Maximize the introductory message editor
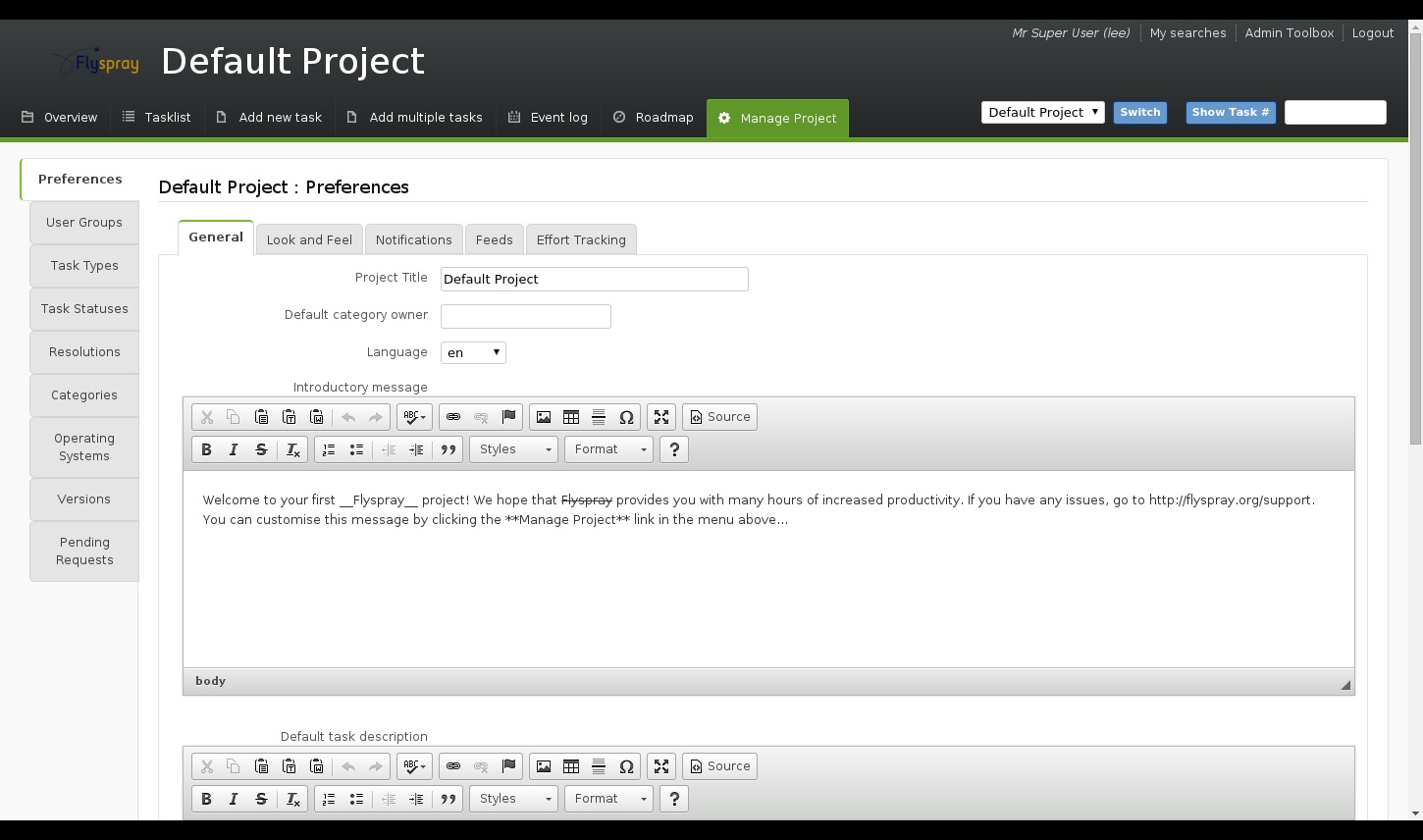The image size is (1423, 840). (661, 417)
